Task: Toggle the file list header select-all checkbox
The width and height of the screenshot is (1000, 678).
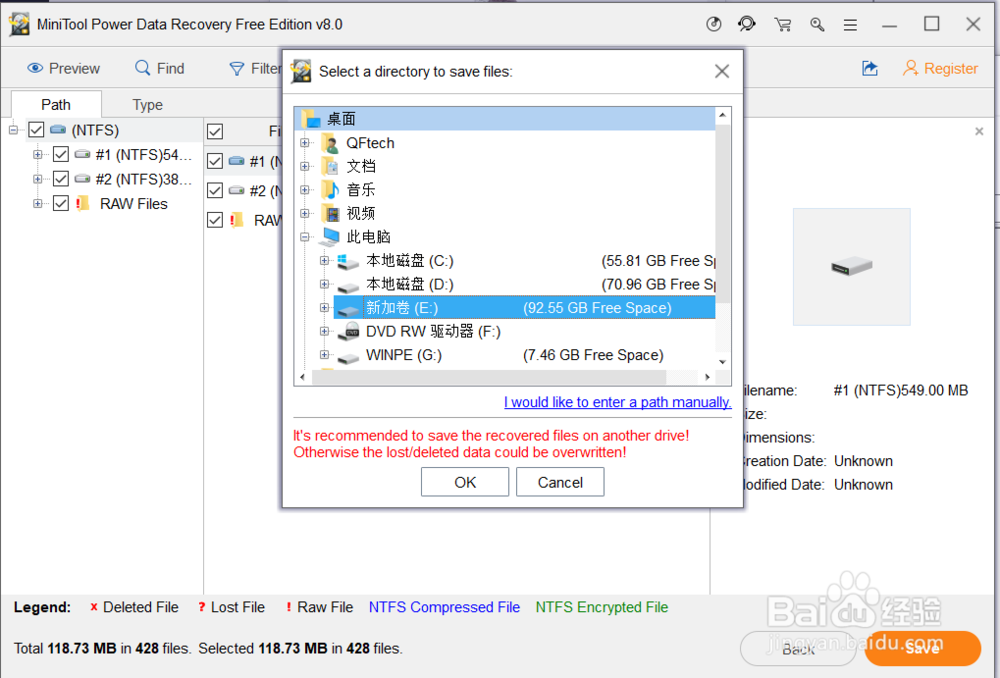Action: click(215, 131)
